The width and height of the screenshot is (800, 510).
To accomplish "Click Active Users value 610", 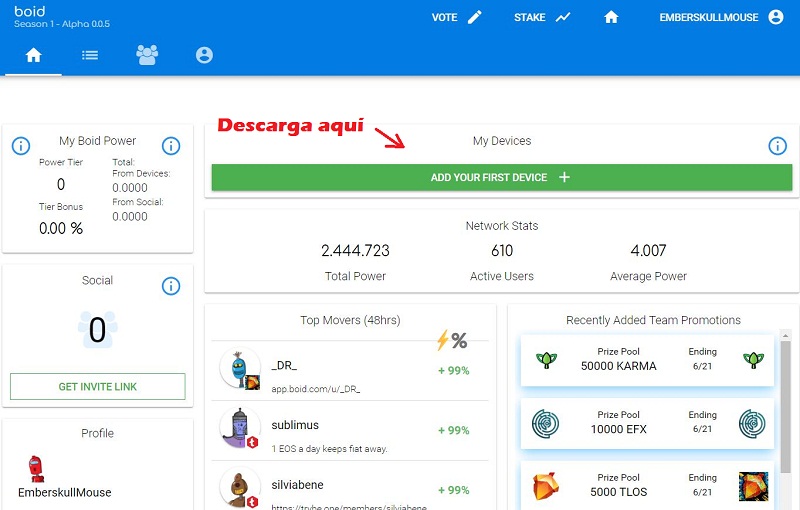I will click(x=502, y=250).
